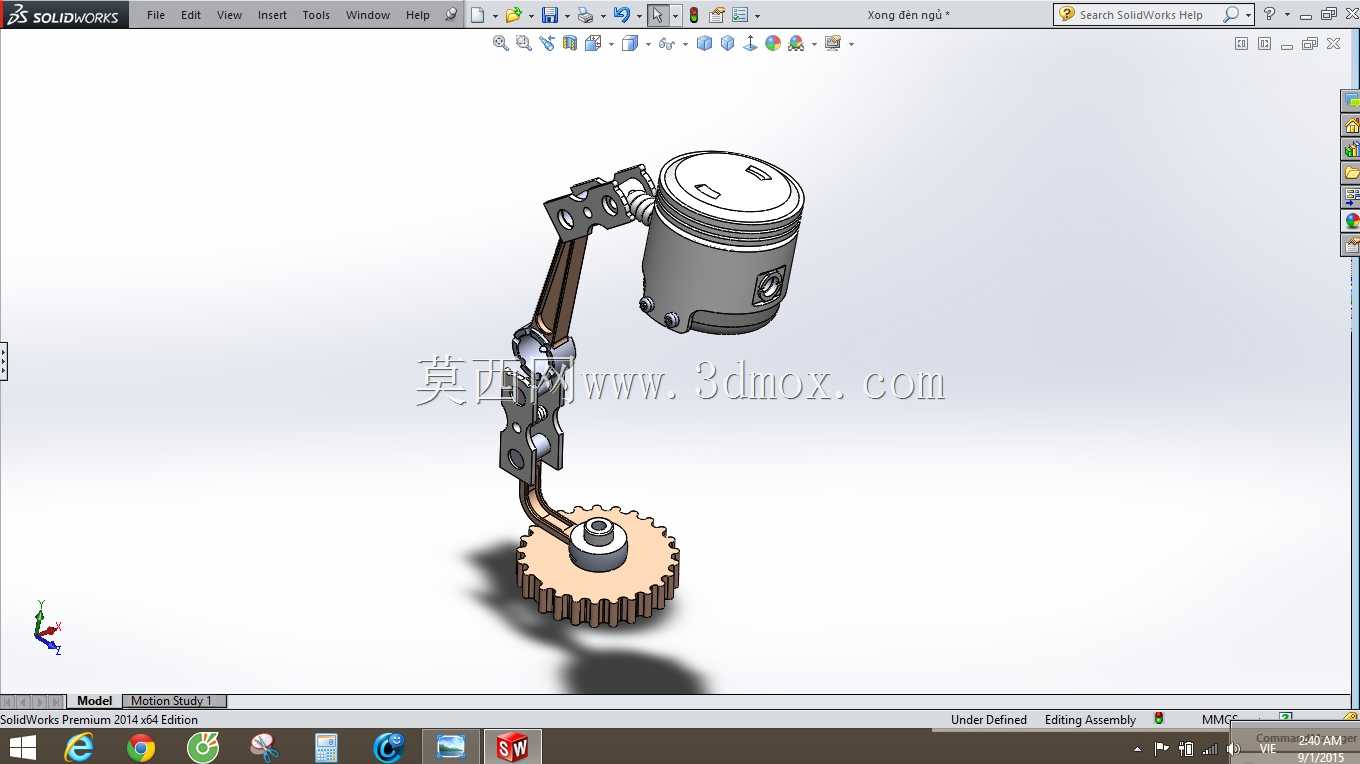Launch Google Chrome from the taskbar
This screenshot has height=764, width=1360.
(x=141, y=747)
